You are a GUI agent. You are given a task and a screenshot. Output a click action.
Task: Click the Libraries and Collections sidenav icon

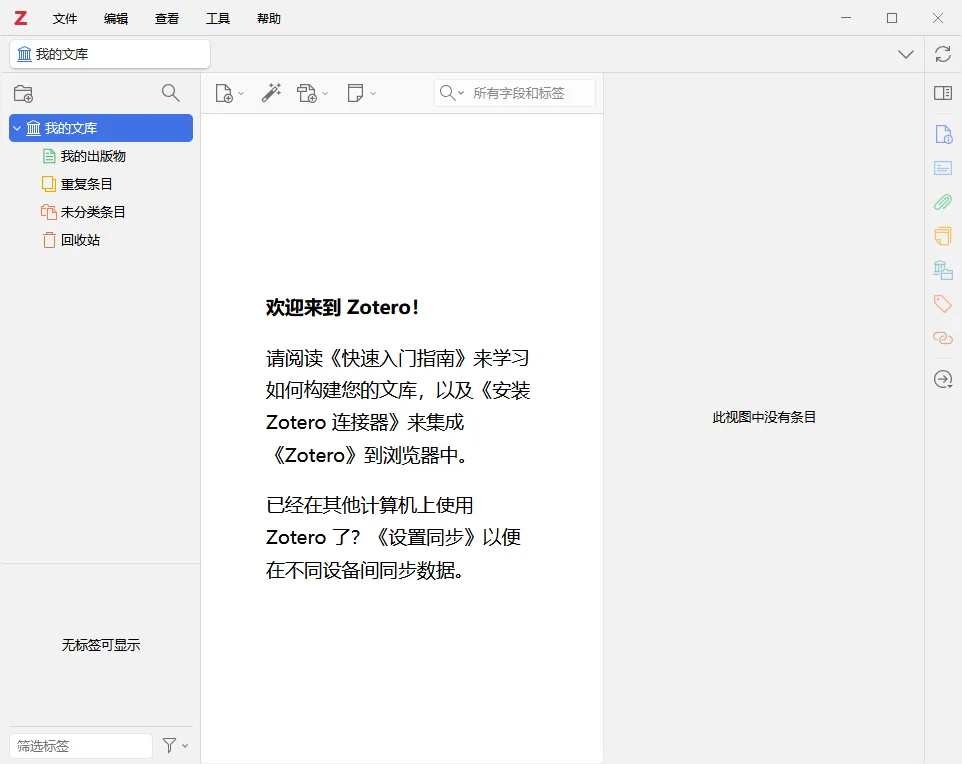[x=943, y=270]
